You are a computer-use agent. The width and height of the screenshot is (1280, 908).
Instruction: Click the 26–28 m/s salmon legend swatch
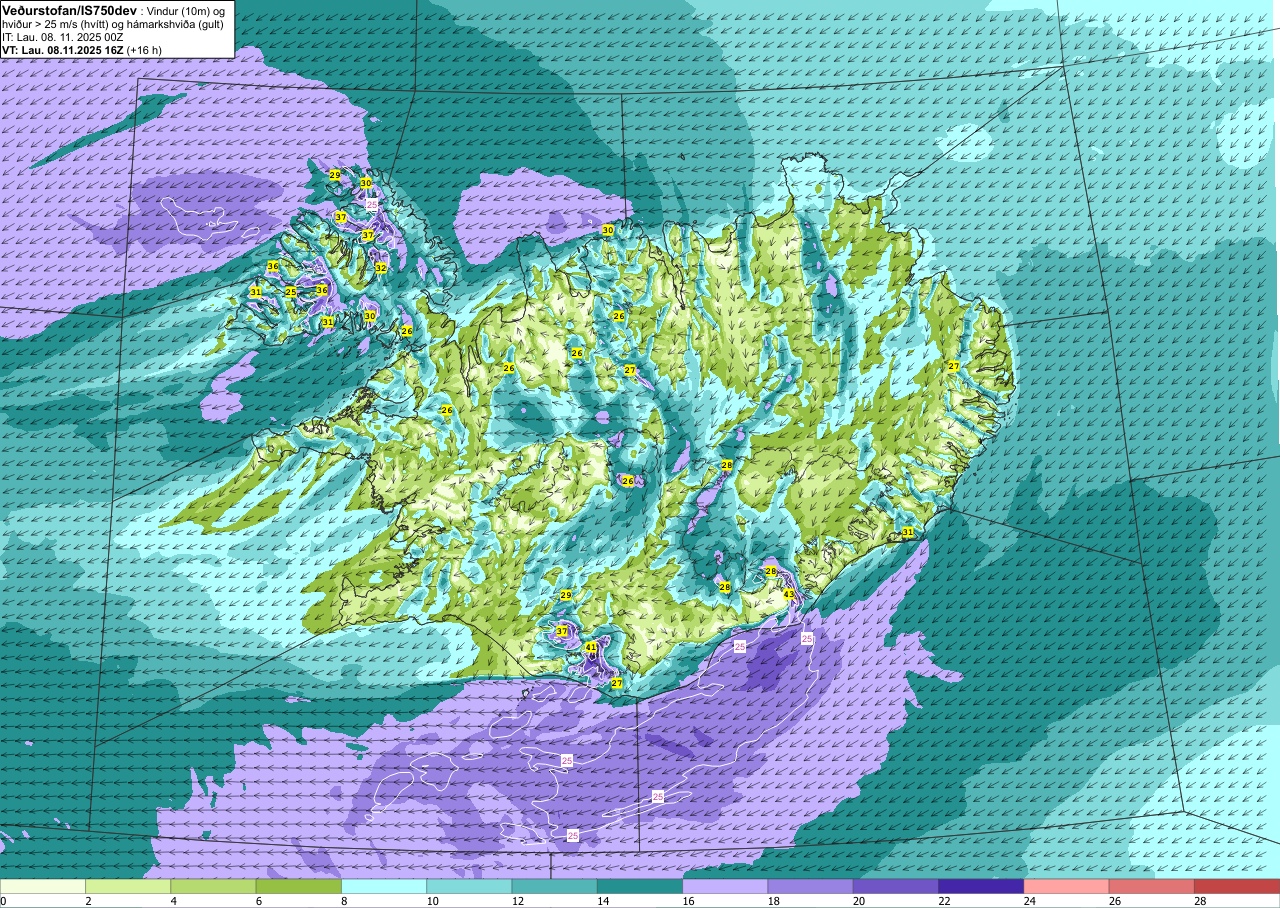pyautogui.click(x=1152, y=886)
